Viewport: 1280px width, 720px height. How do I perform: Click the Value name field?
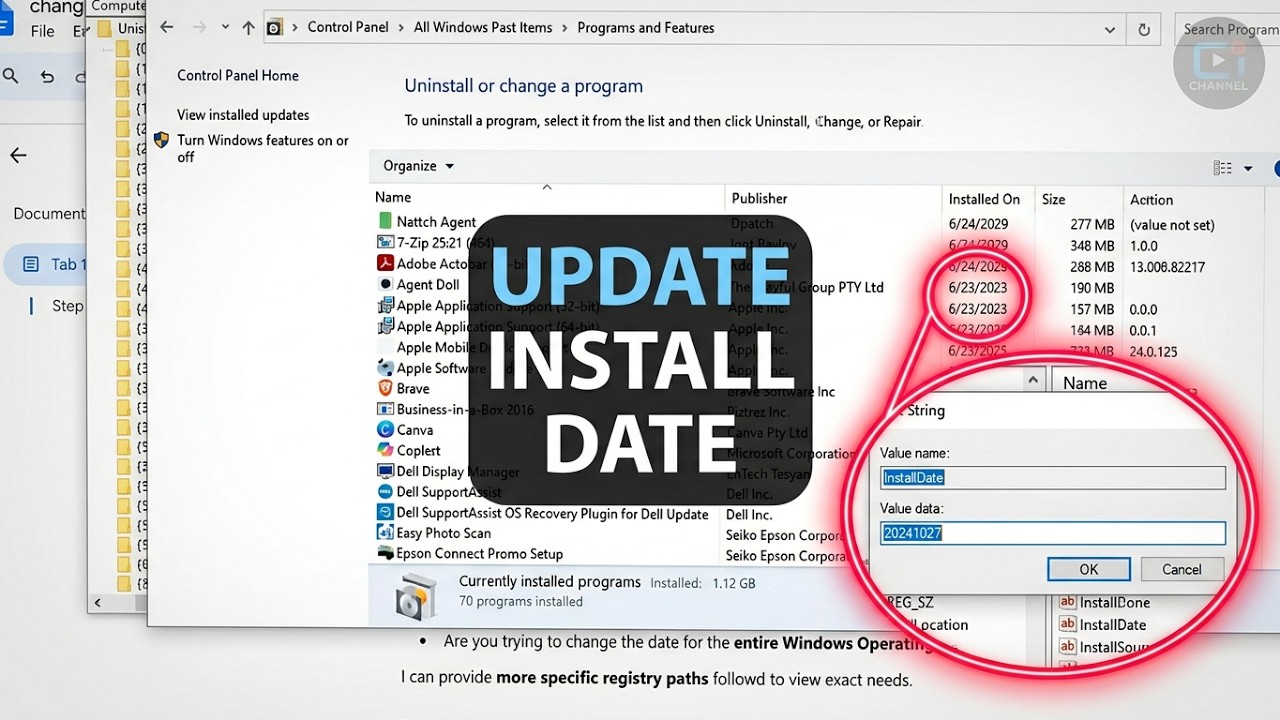tap(1052, 478)
